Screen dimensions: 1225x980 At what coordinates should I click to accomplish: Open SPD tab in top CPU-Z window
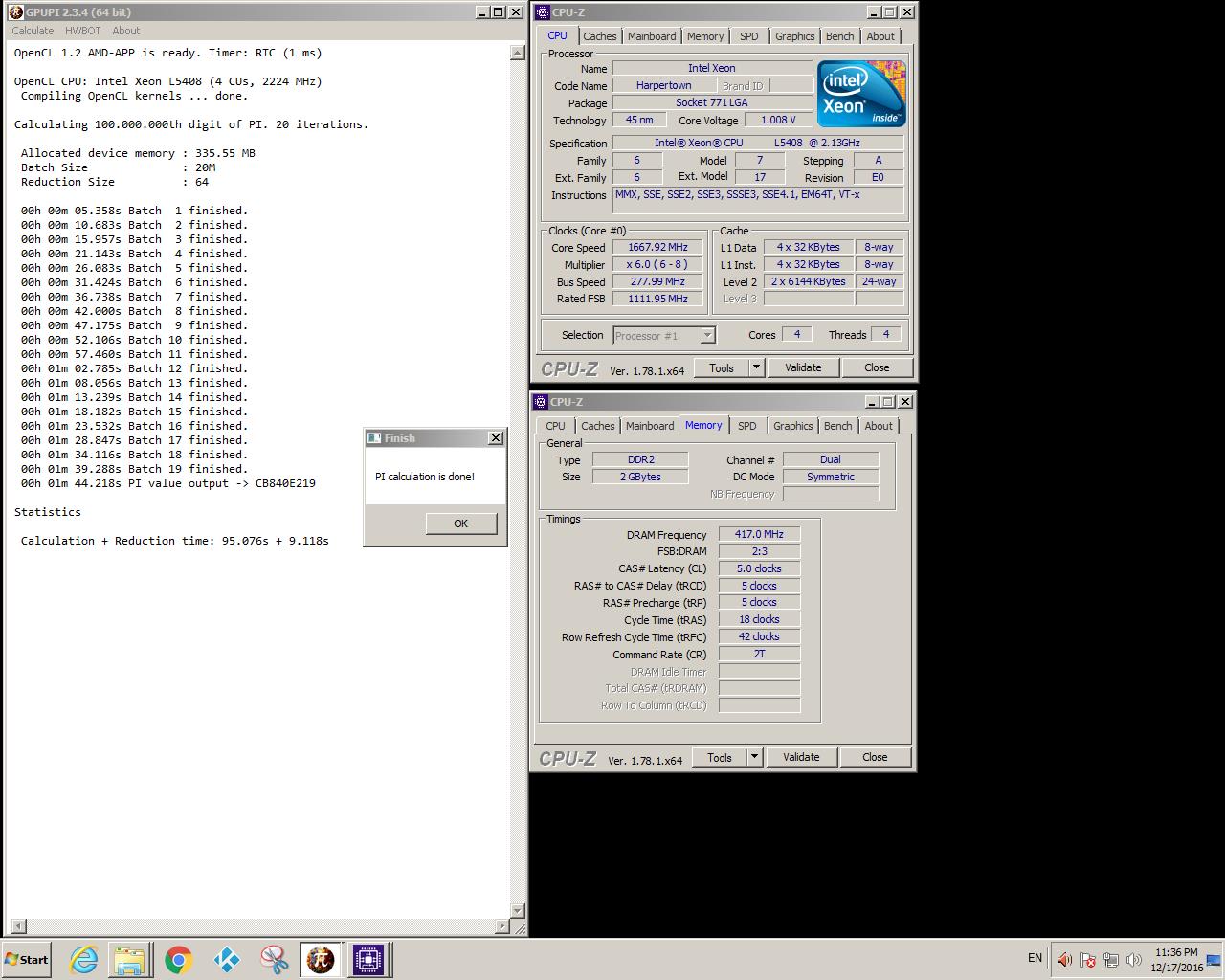click(x=749, y=36)
